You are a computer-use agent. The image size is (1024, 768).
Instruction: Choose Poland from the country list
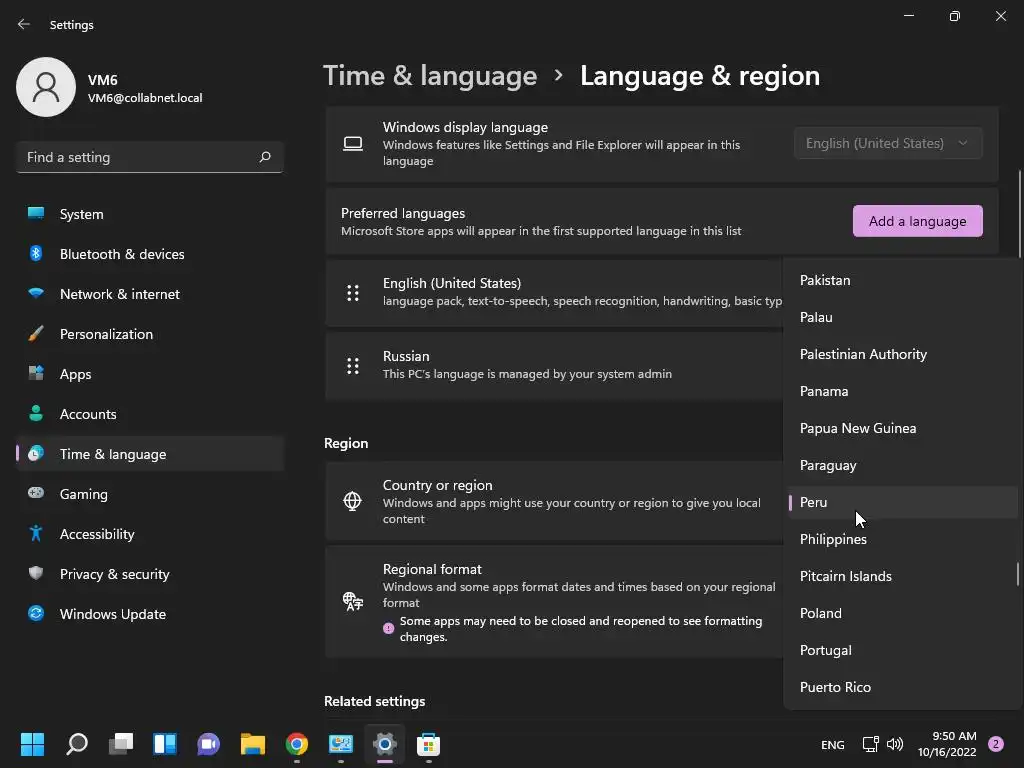pyautogui.click(x=903, y=613)
